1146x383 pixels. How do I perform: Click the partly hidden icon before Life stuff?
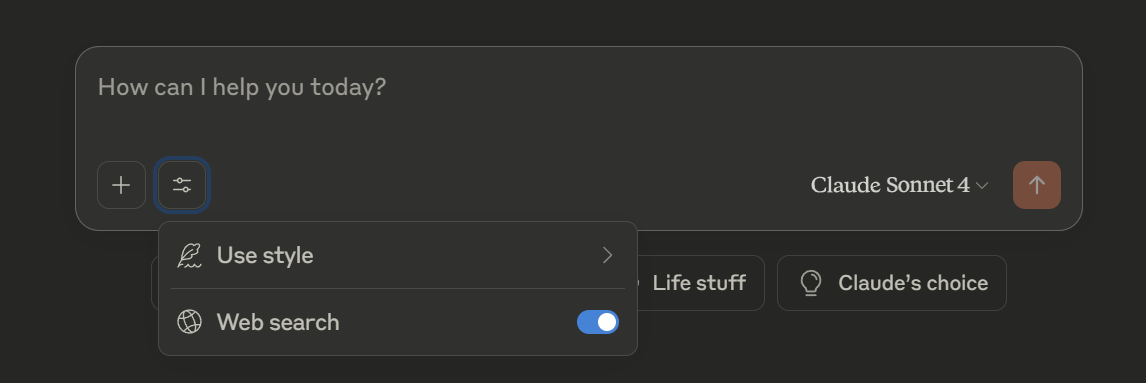pos(635,283)
